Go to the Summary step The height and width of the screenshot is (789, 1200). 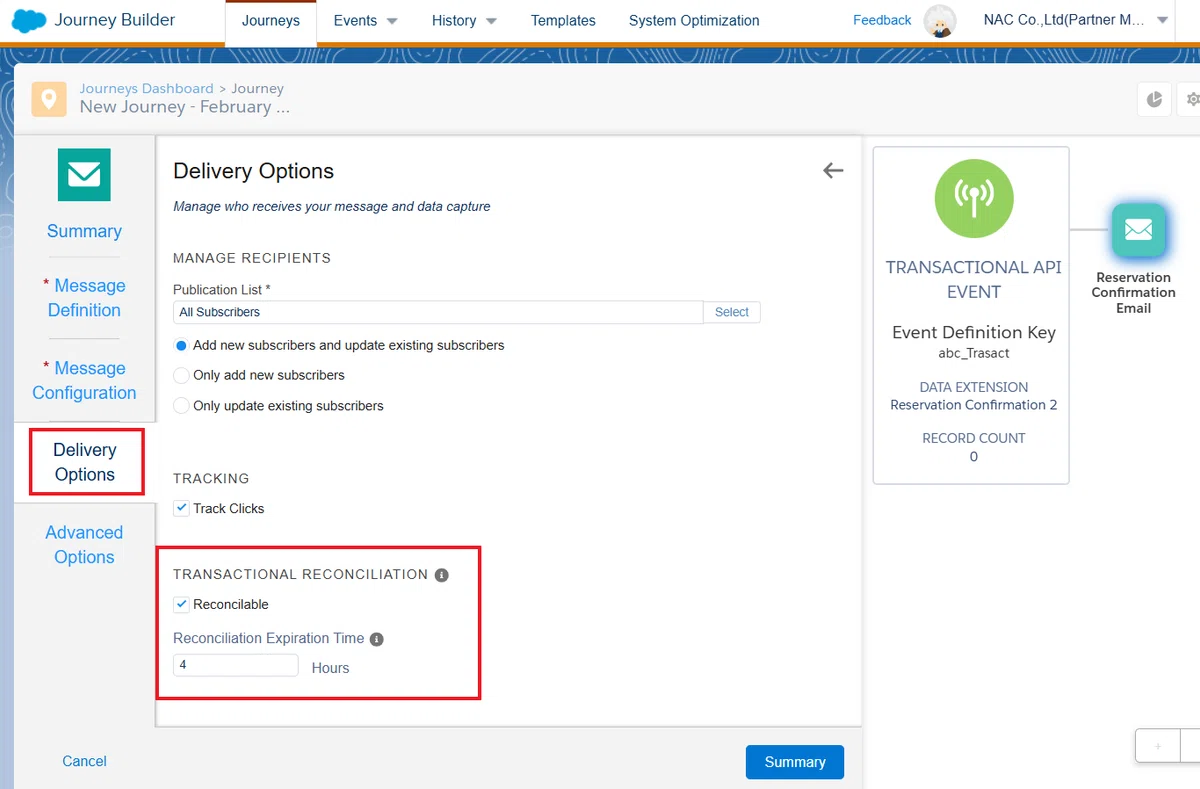(84, 231)
